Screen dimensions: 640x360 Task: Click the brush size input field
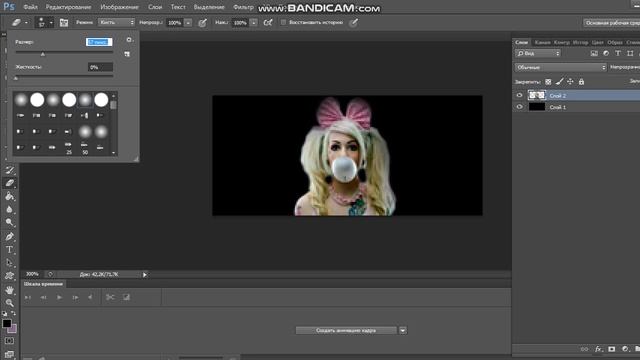(99, 42)
